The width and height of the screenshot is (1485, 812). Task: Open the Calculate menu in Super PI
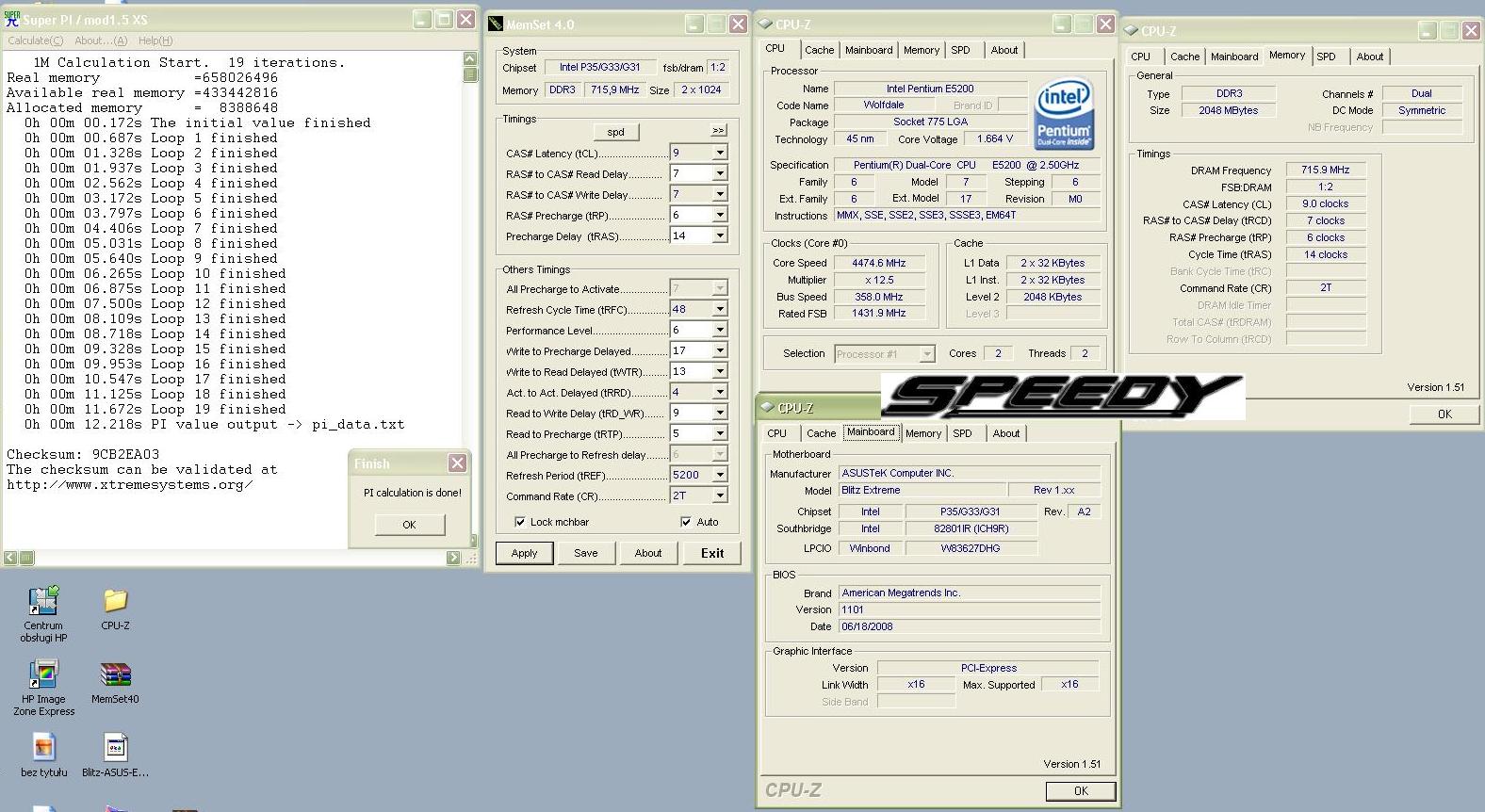[x=36, y=41]
